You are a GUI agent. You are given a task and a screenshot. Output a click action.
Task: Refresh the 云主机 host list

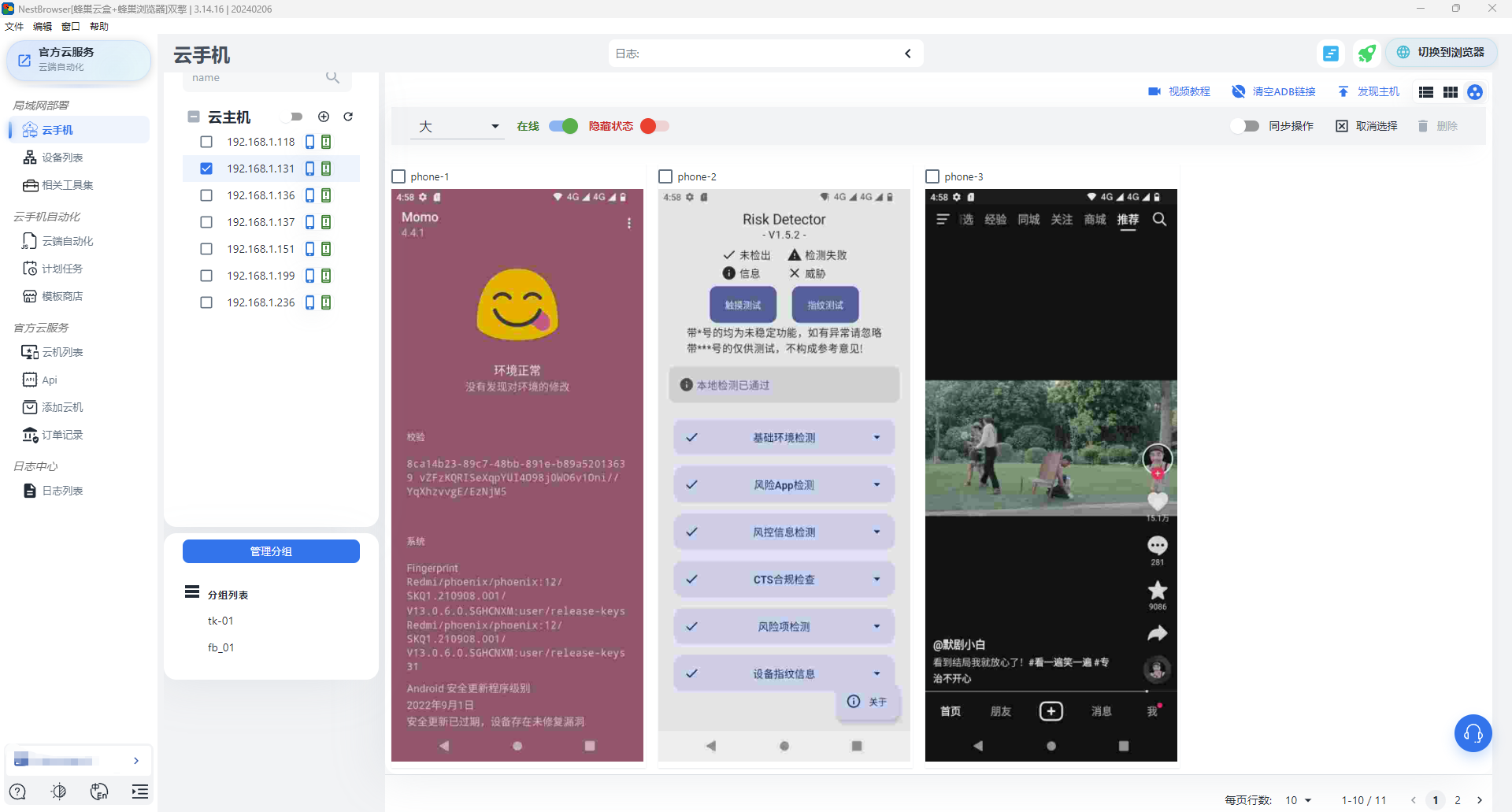click(x=348, y=117)
